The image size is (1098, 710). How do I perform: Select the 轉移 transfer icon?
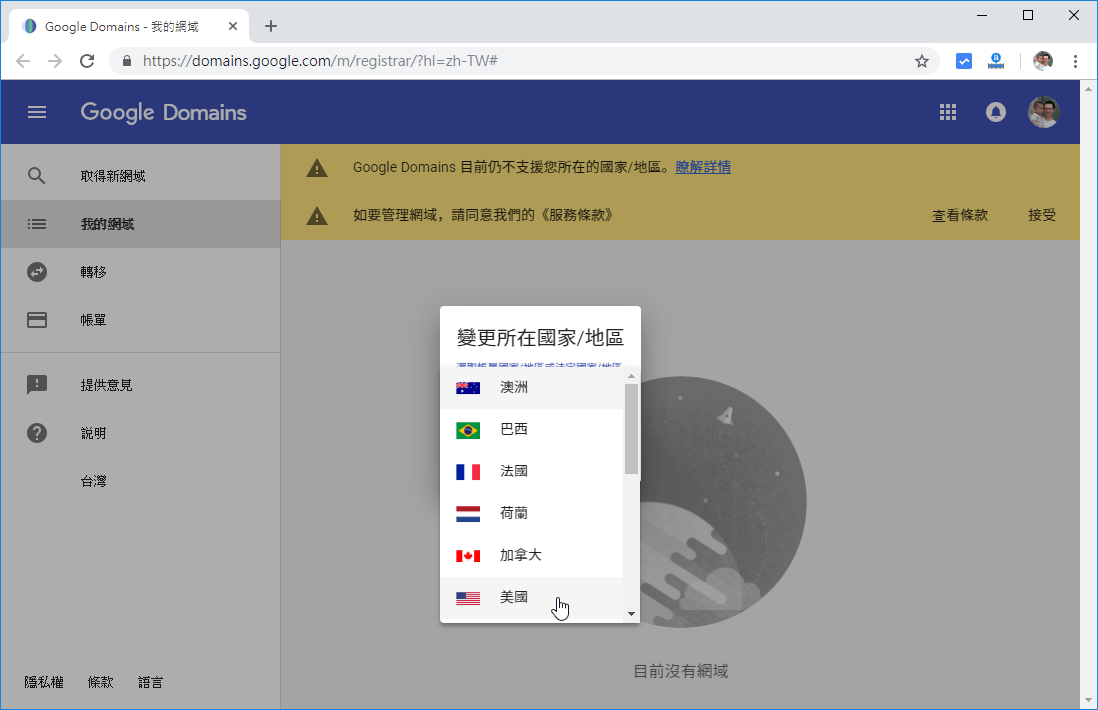point(37,271)
